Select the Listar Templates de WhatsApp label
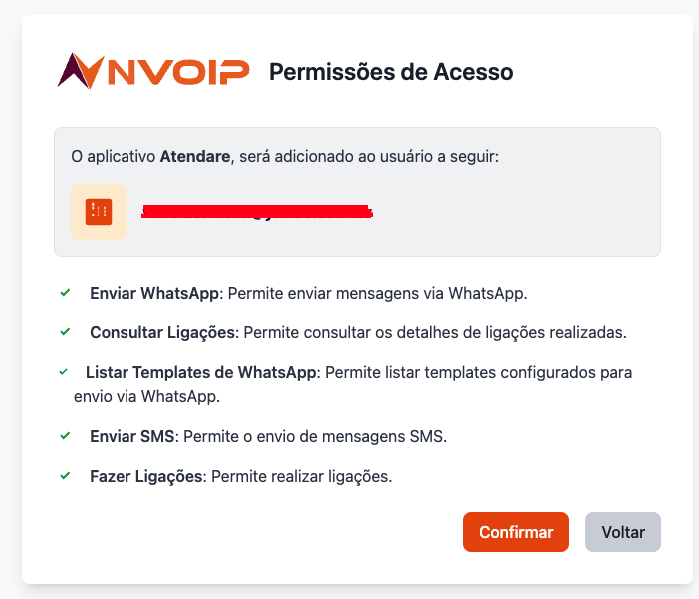The width and height of the screenshot is (699, 599). click(x=201, y=372)
